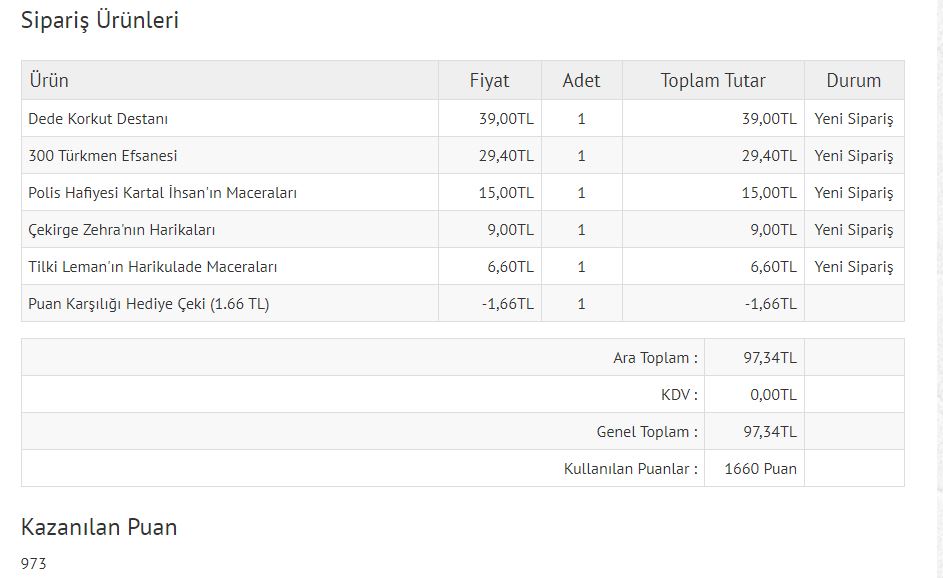
Task: Click the Ürün column header
Action: [x=49, y=81]
